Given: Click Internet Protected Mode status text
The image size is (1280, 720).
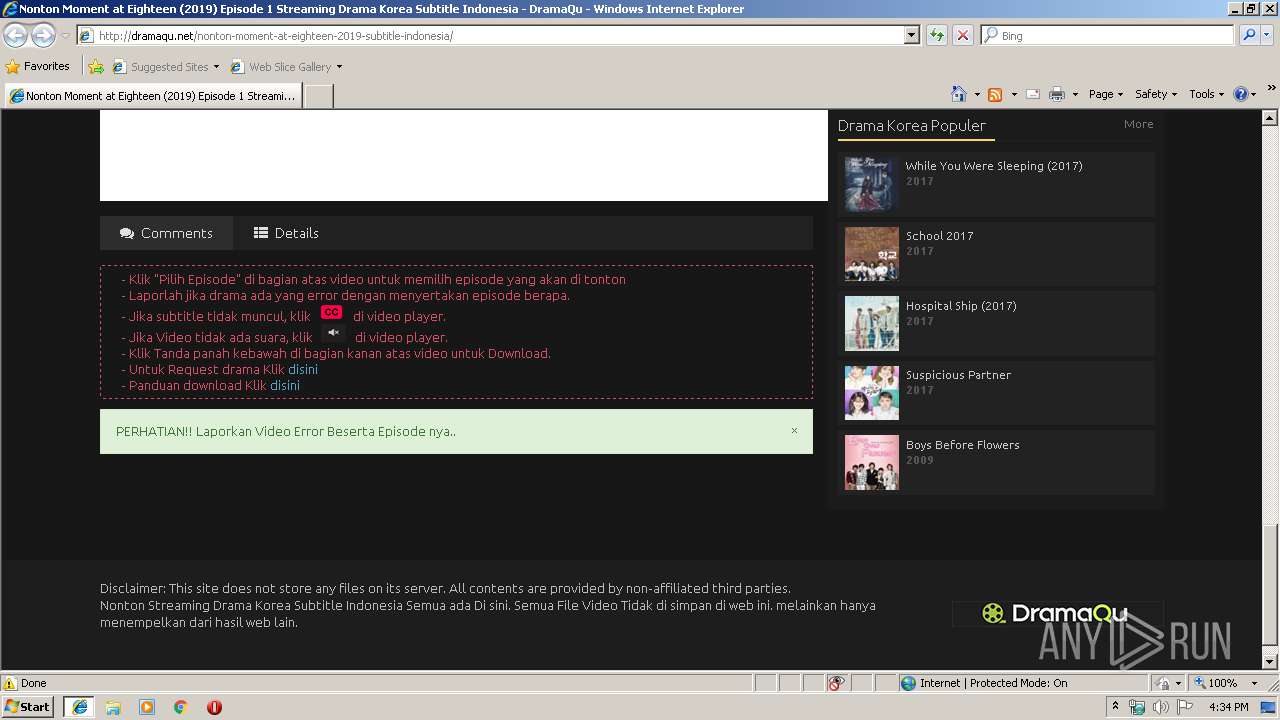Looking at the screenshot, I should coord(993,683).
